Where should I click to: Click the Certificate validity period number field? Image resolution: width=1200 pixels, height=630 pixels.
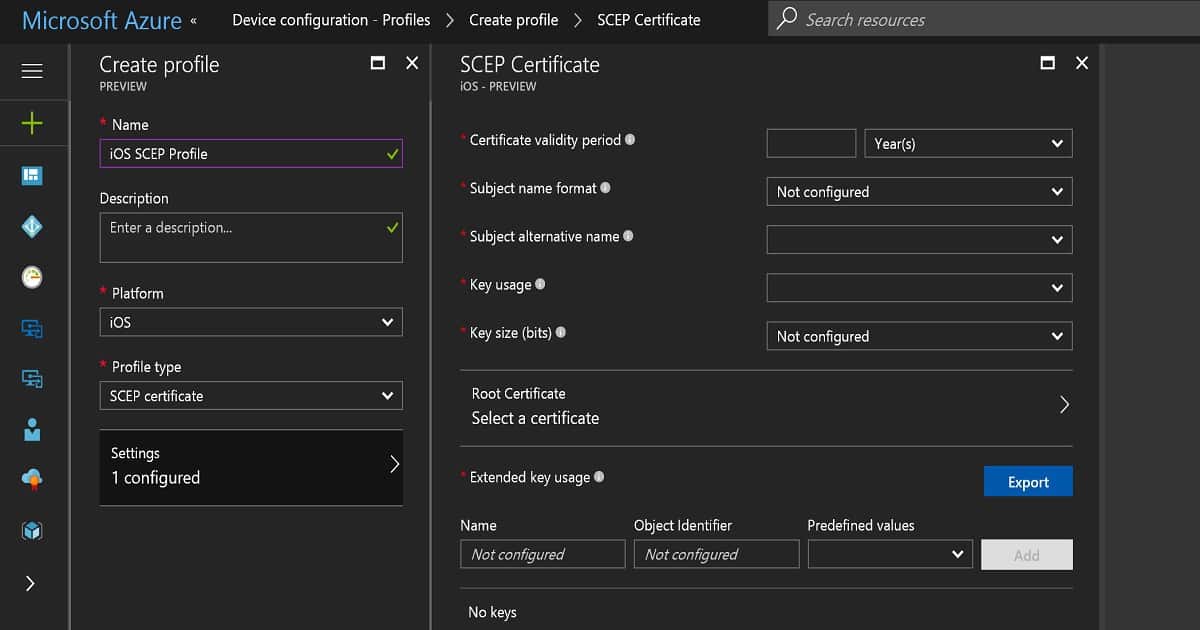(811, 143)
